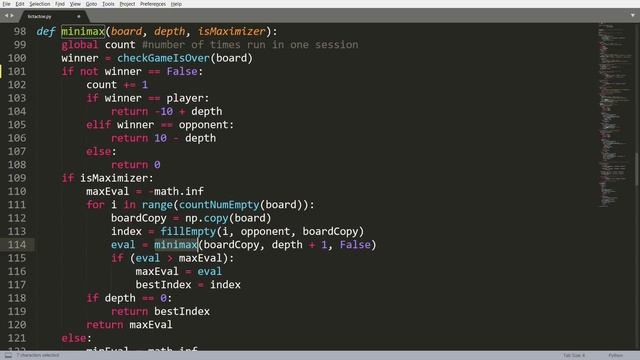This screenshot has height=360, width=640.
Task: Click the False keyword on line 101
Action: 182,72
